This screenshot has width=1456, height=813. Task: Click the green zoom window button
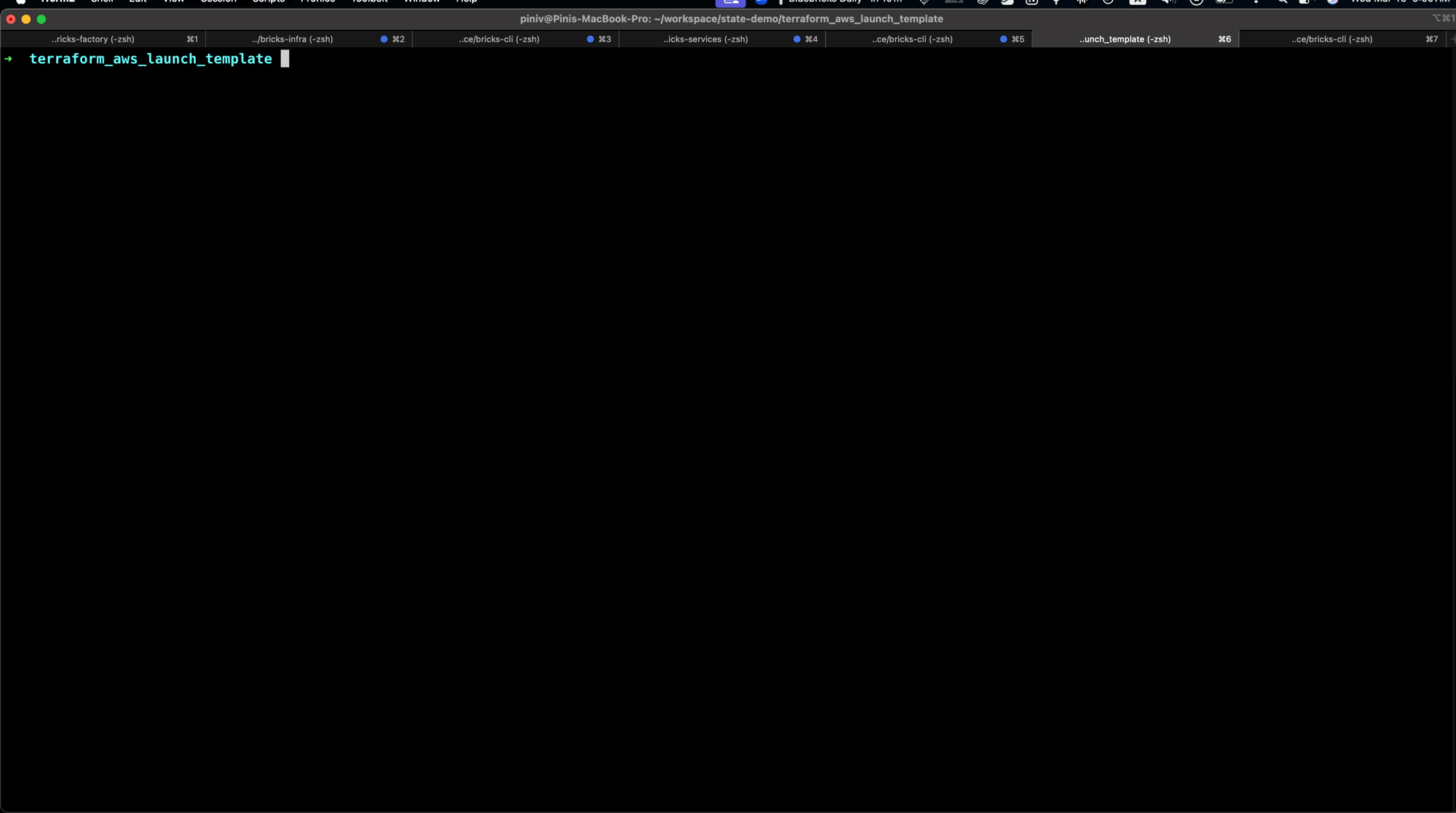[41, 19]
